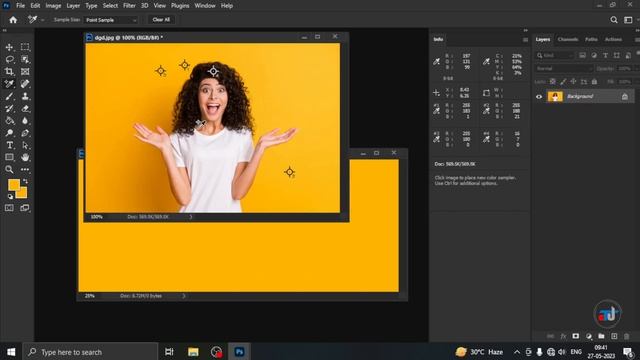This screenshot has height=360, width=640.
Task: Select the Eraser tool
Action: [25, 109]
